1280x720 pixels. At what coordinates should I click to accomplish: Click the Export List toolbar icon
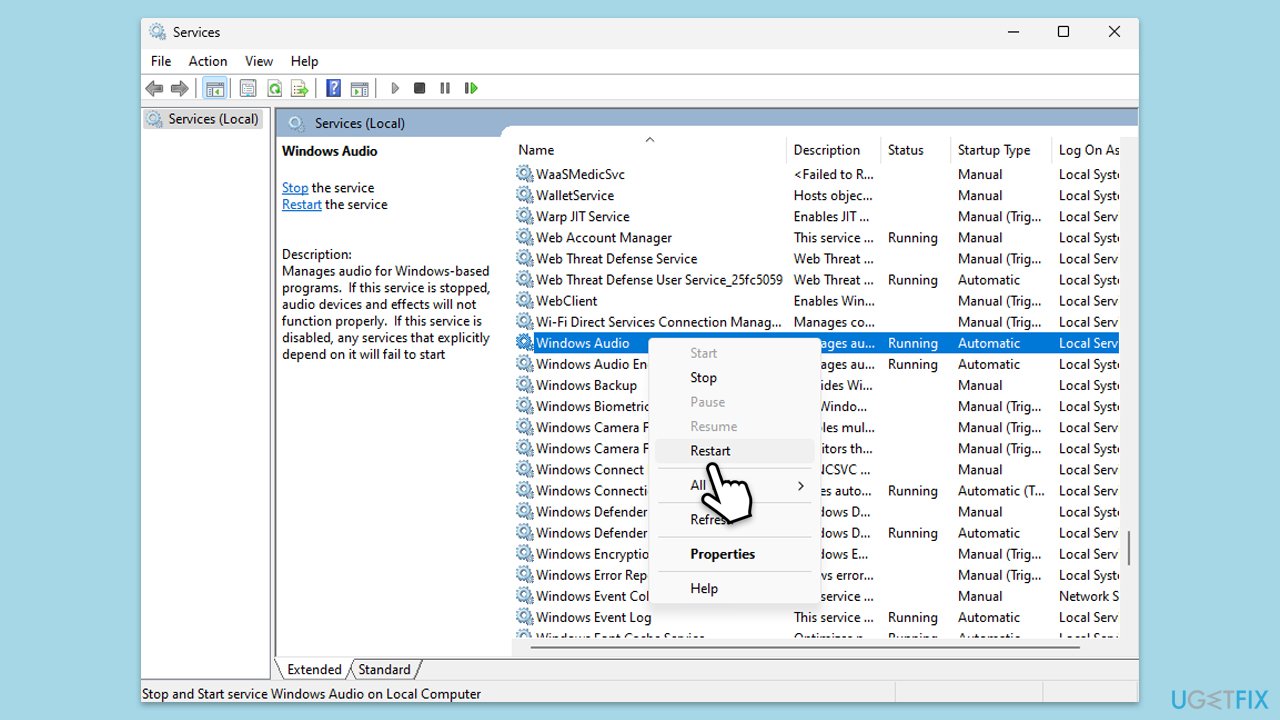(x=300, y=89)
